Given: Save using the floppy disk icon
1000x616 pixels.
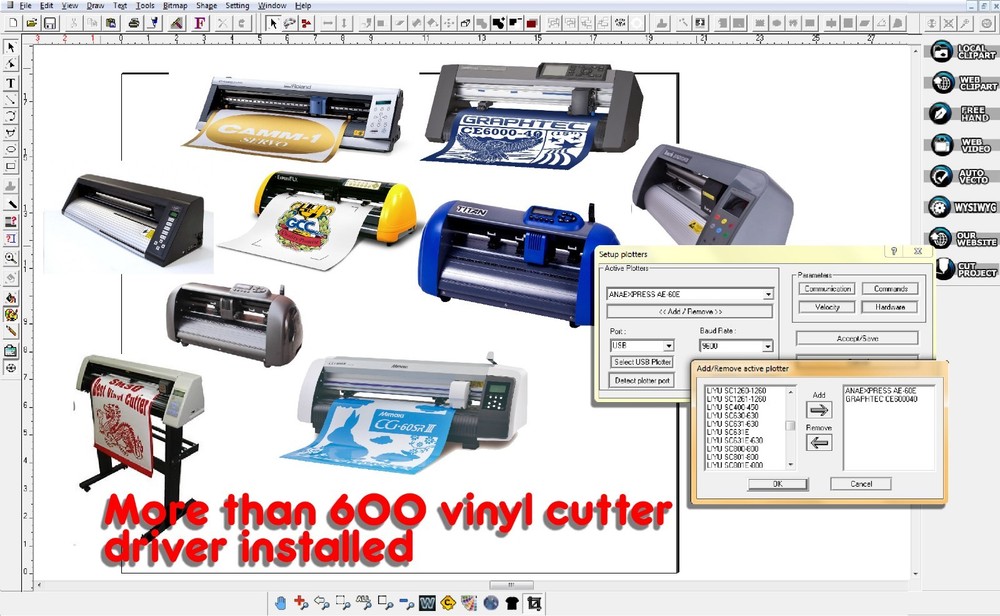Looking at the screenshot, I should (x=50, y=24).
